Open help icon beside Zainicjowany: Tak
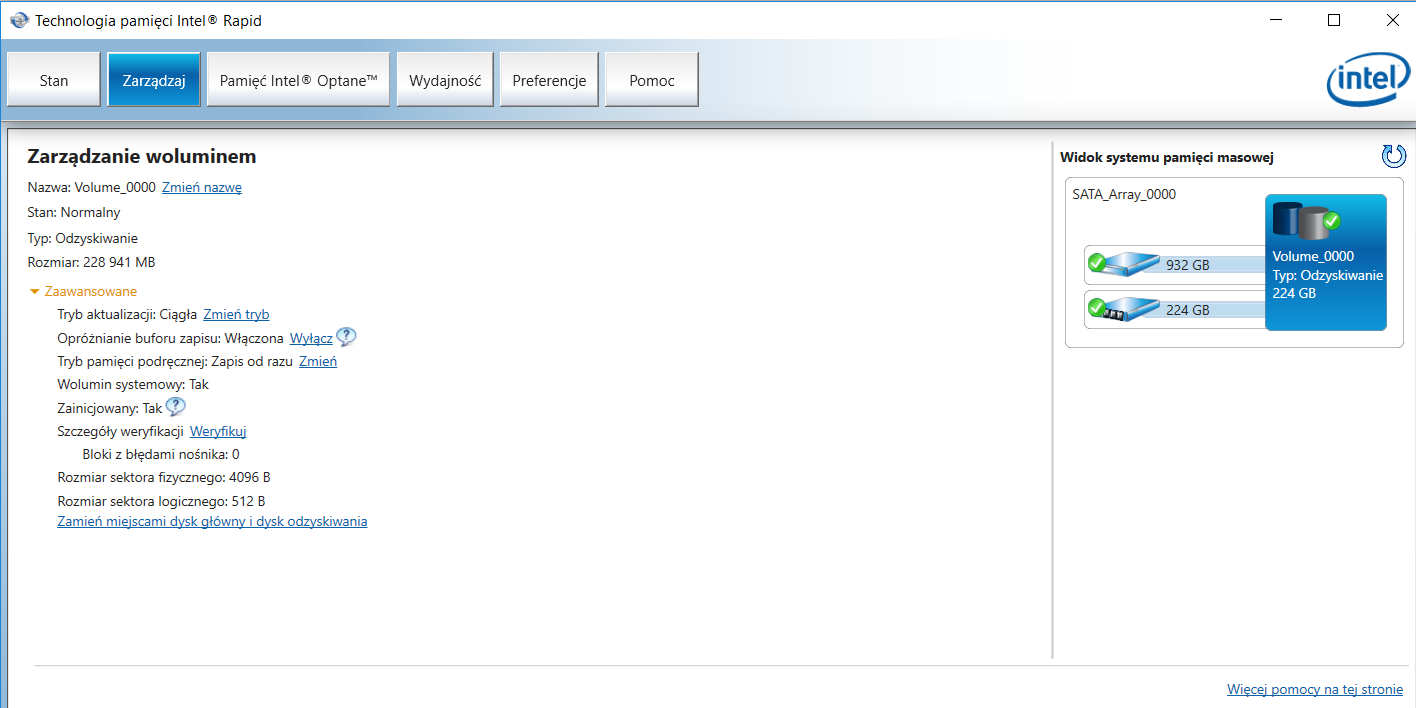 pos(176,407)
